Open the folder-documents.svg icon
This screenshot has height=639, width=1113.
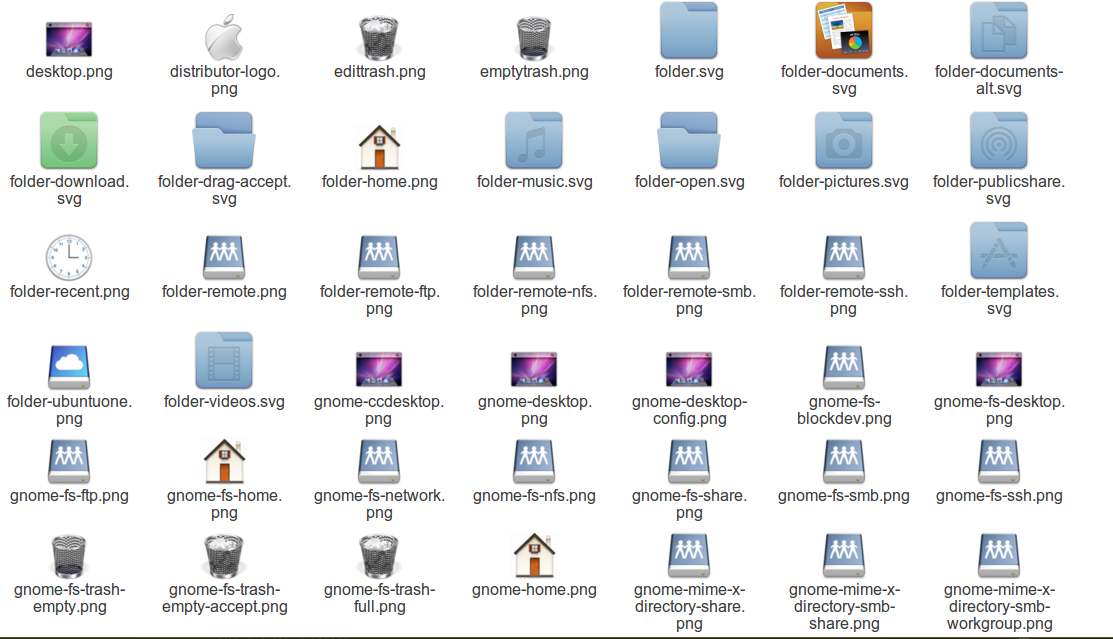(844, 30)
